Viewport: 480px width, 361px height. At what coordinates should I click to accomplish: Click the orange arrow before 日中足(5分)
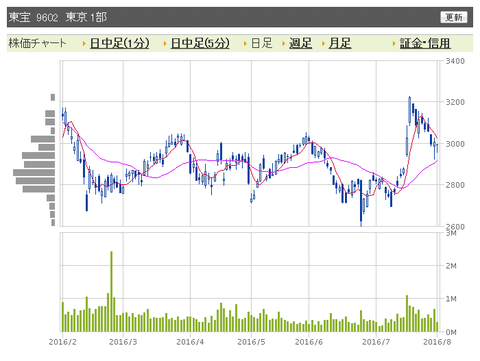point(165,44)
